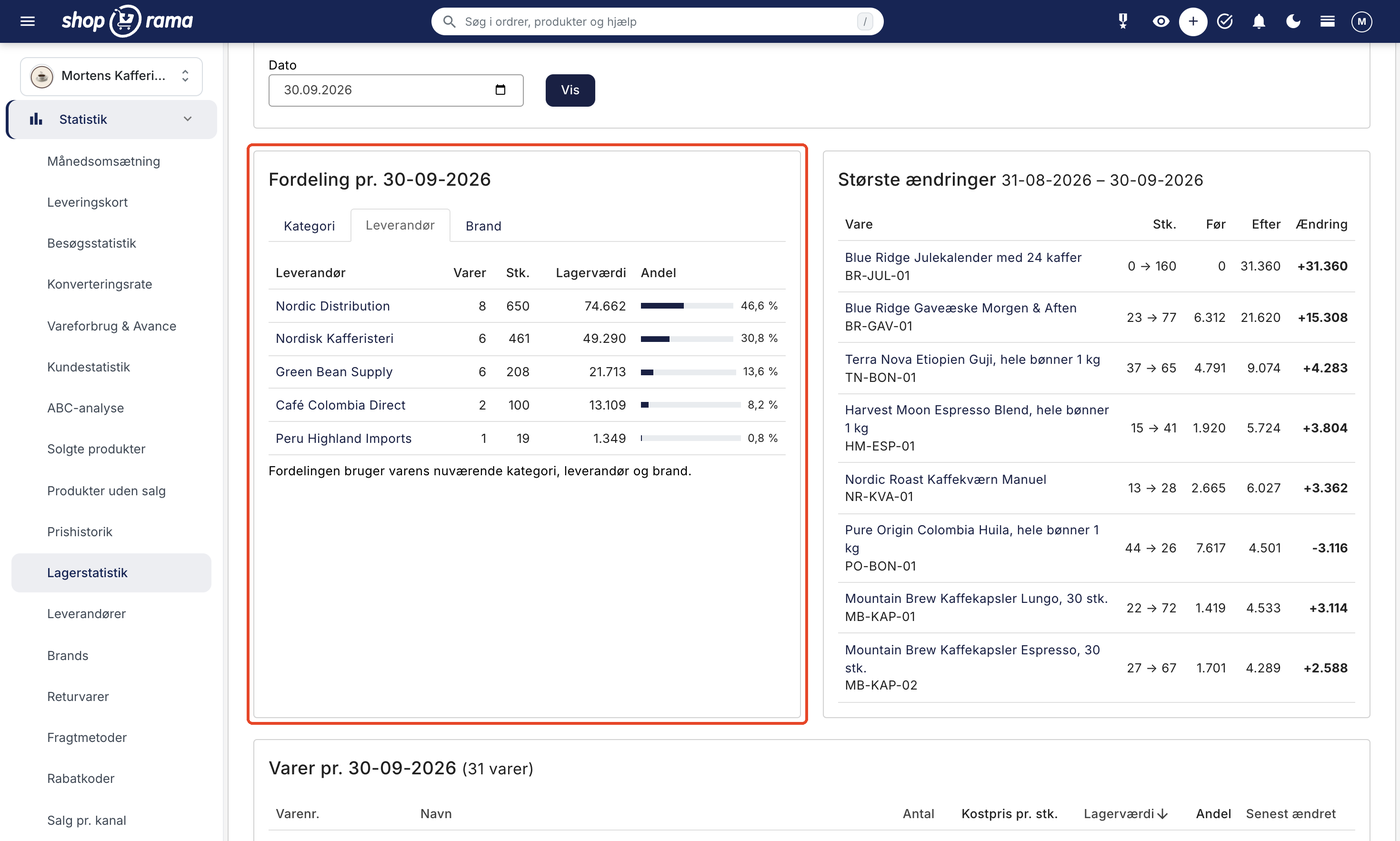The image size is (1400, 841).
Task: Open the Mortens Kafferi shop selector
Action: [111, 76]
